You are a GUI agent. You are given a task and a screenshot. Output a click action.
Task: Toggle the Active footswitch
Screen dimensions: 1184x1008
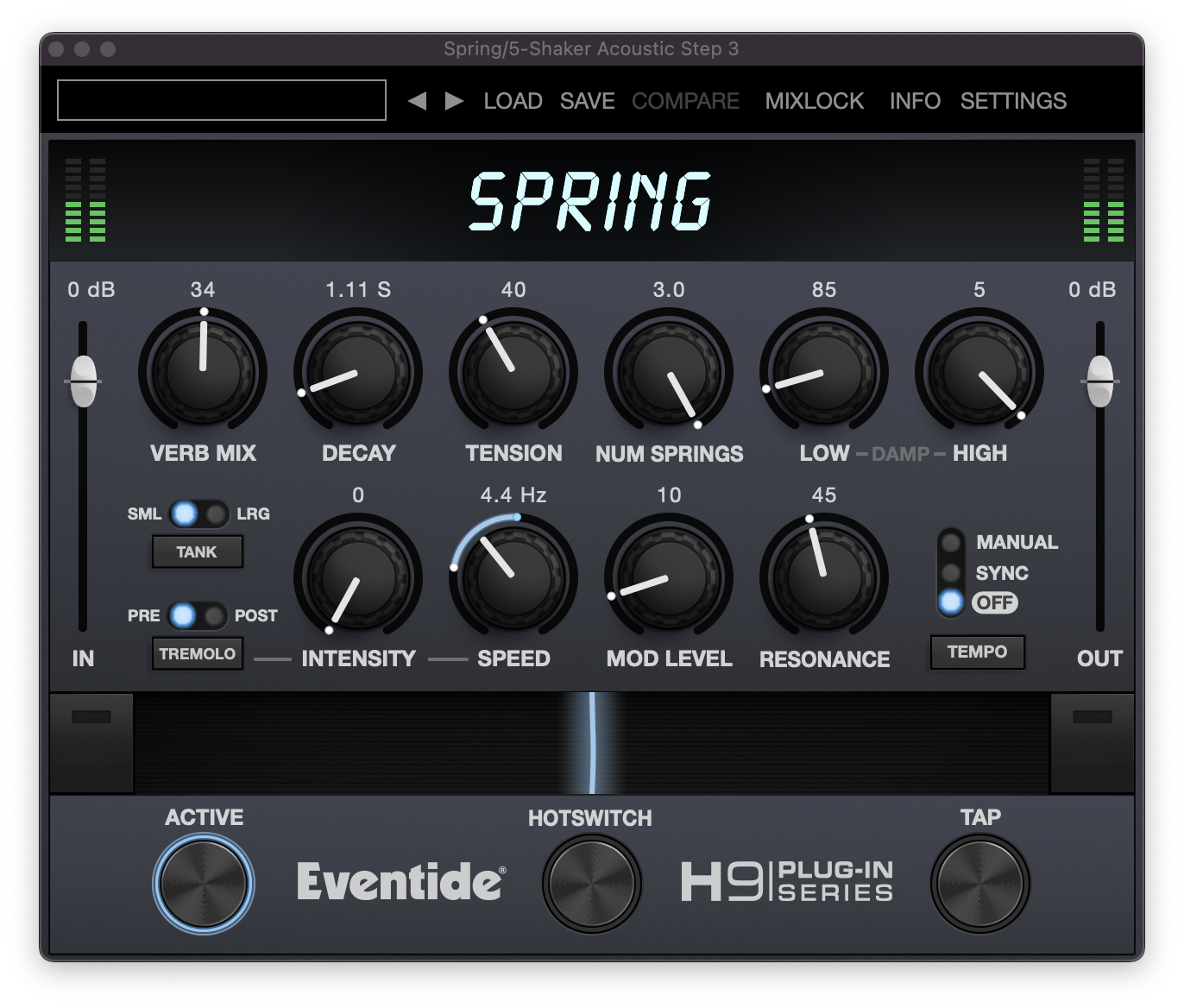point(204,884)
